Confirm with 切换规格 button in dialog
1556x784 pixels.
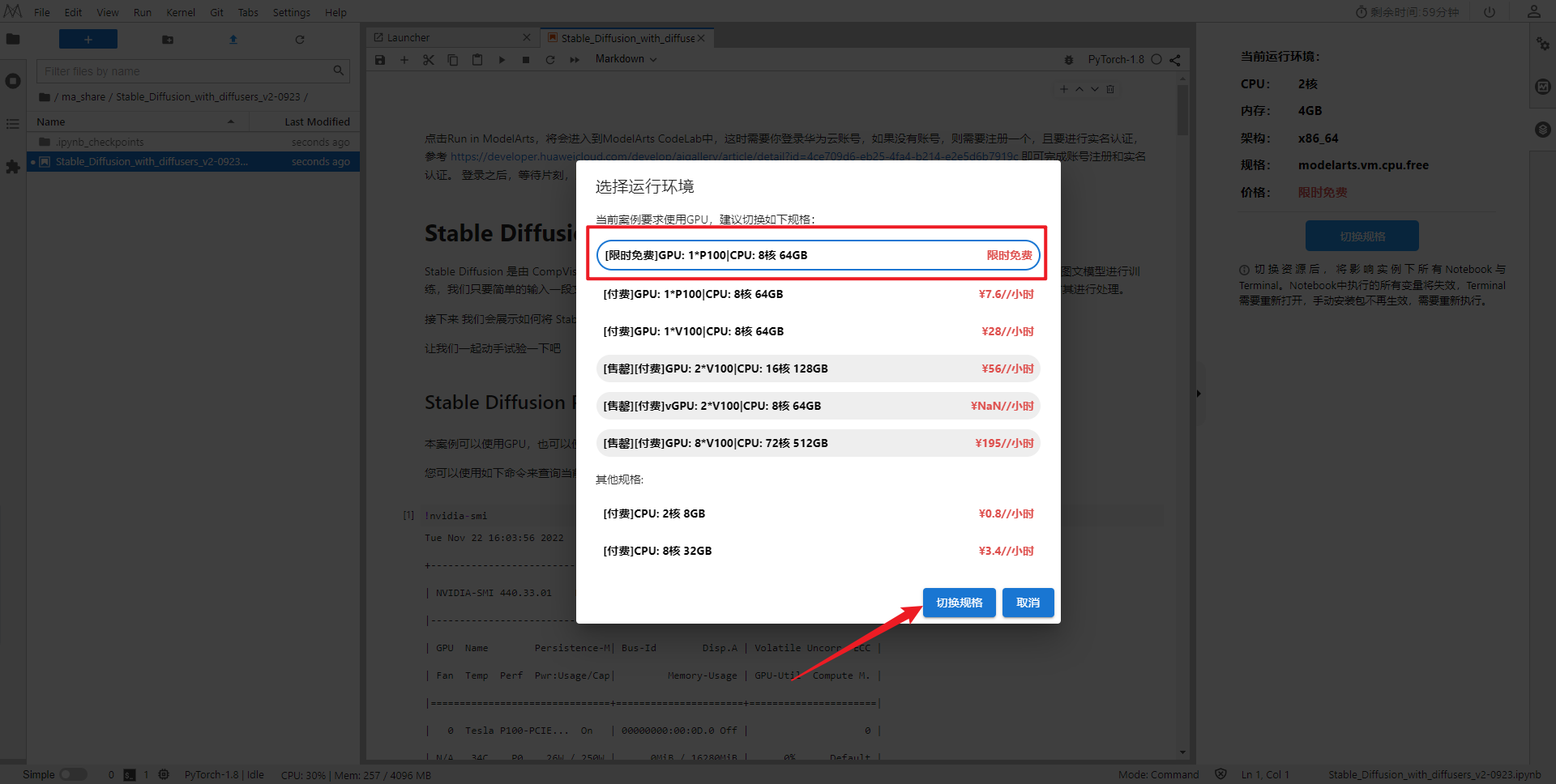click(x=960, y=603)
